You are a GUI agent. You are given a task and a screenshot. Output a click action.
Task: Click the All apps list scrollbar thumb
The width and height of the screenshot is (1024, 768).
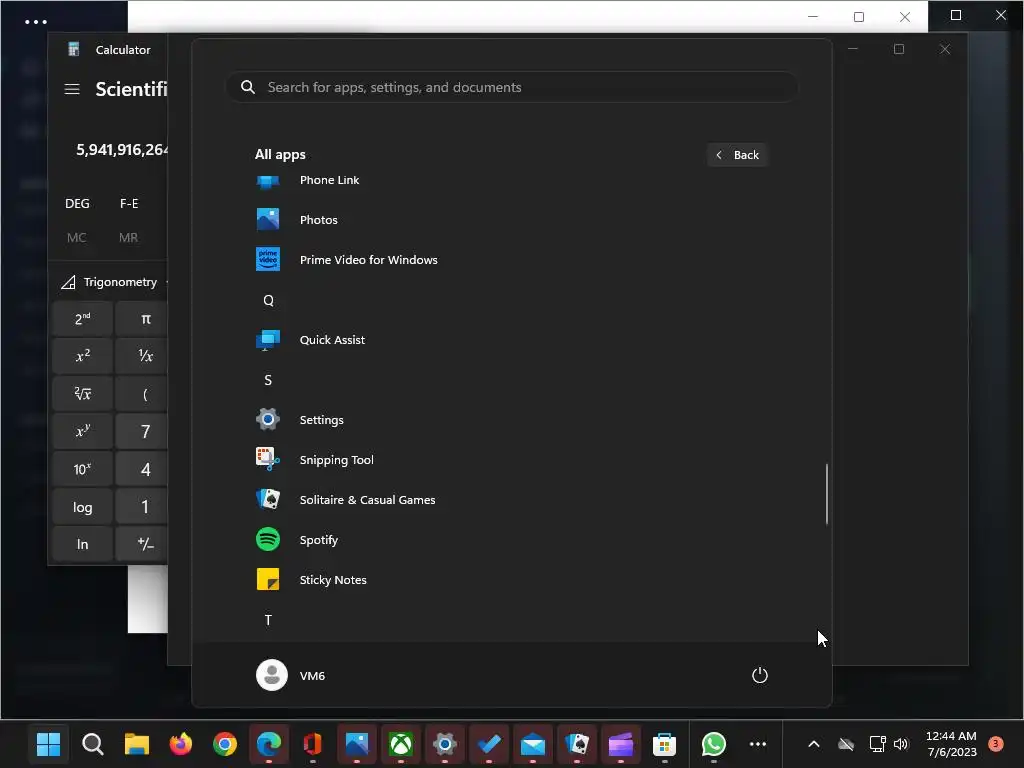pyautogui.click(x=827, y=494)
